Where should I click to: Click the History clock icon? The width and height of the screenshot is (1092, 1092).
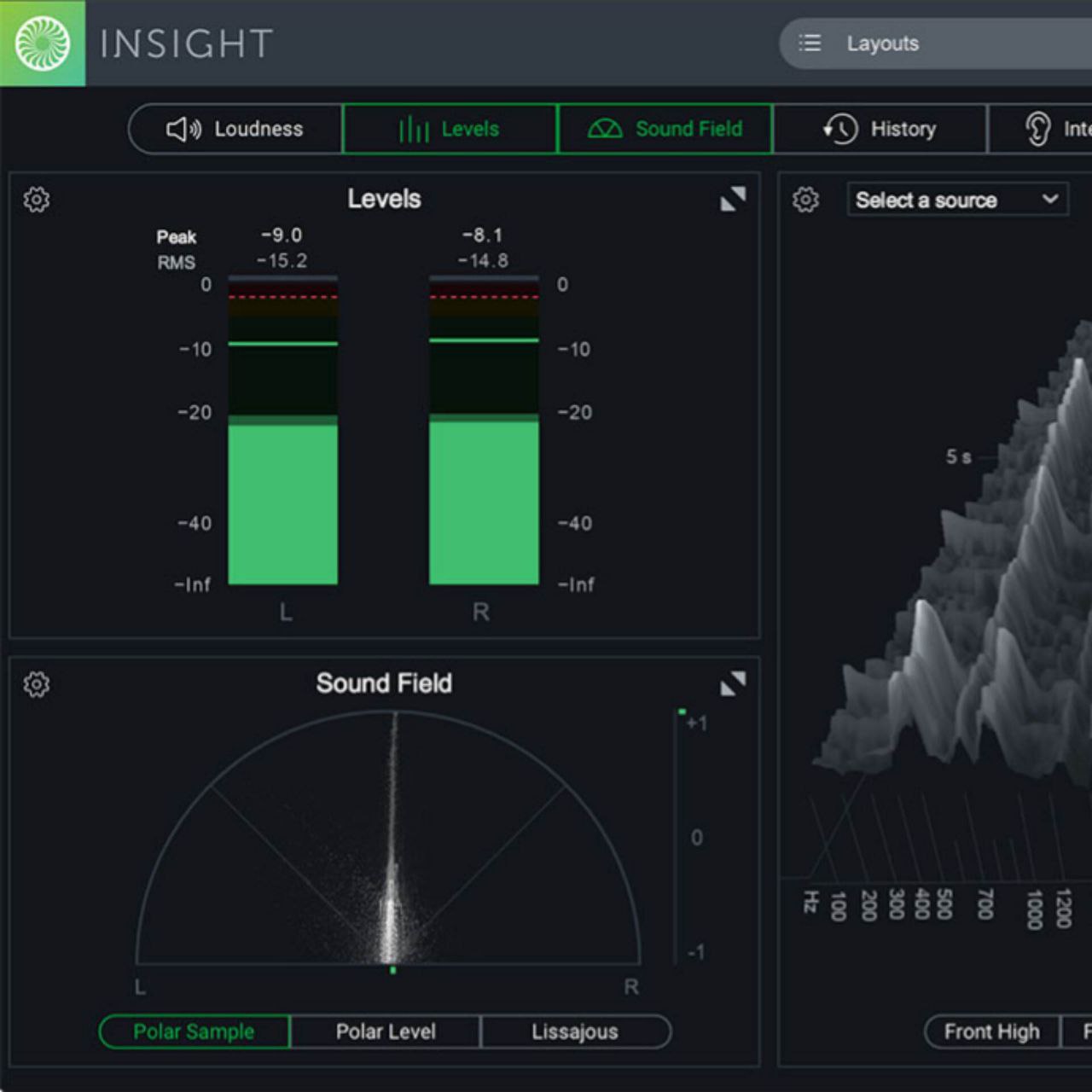click(x=840, y=129)
